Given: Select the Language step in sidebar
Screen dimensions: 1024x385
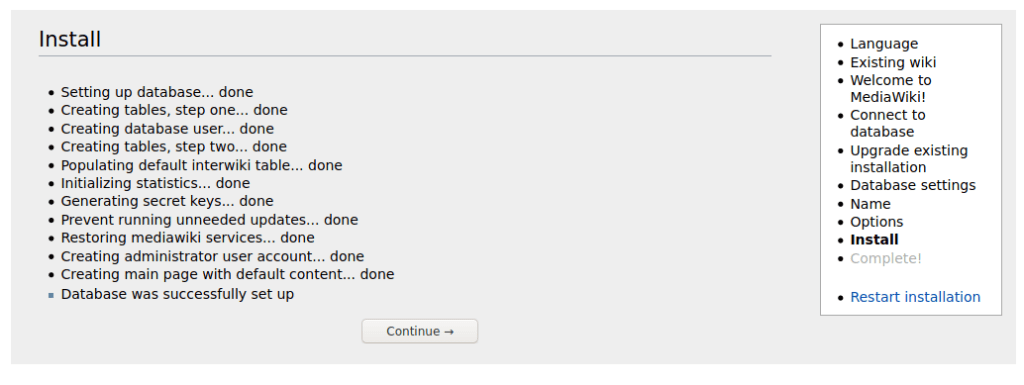Looking at the screenshot, I should pos(884,44).
